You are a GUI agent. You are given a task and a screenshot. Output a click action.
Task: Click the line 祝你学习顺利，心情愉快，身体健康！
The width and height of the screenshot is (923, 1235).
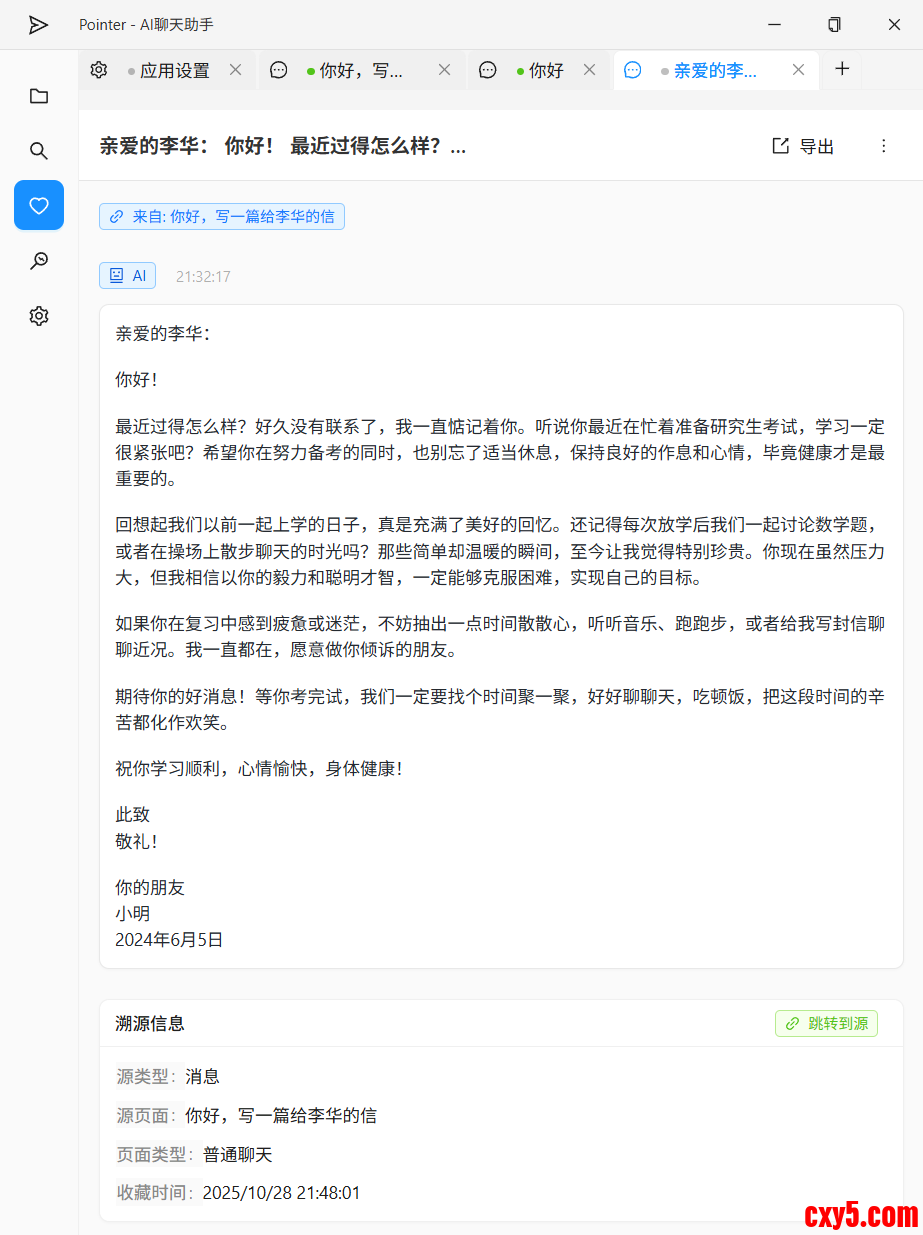pyautogui.click(x=261, y=769)
